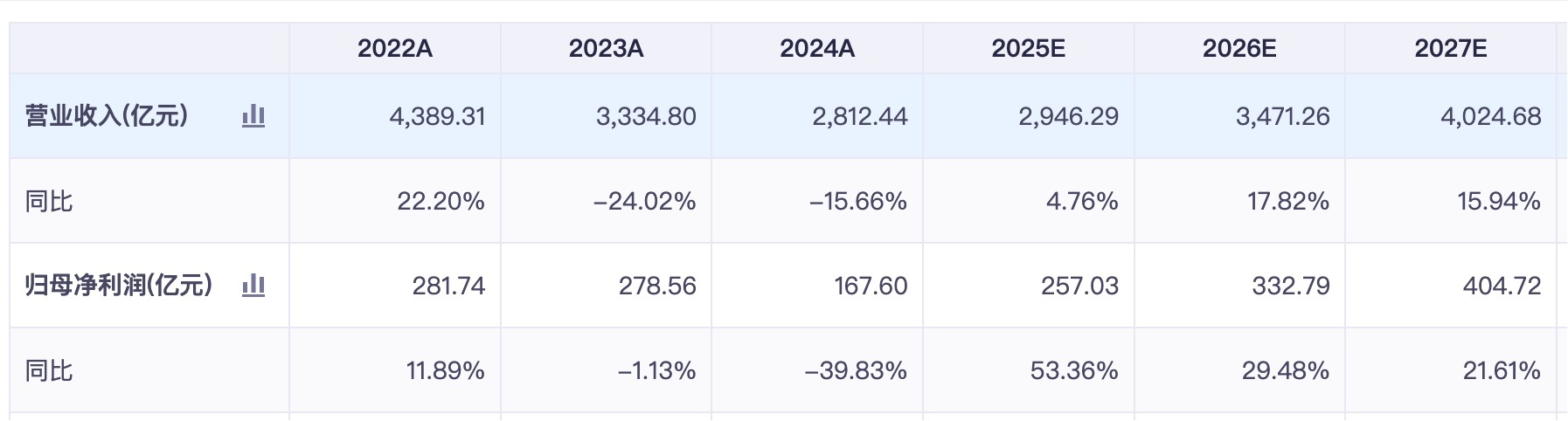Click the 4,024.68 revenue forecast value

coord(1491,116)
